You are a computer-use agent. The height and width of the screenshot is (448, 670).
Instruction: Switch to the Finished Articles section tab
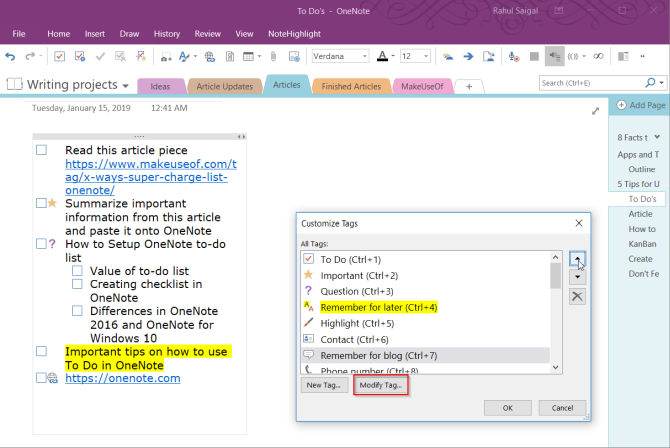353,87
